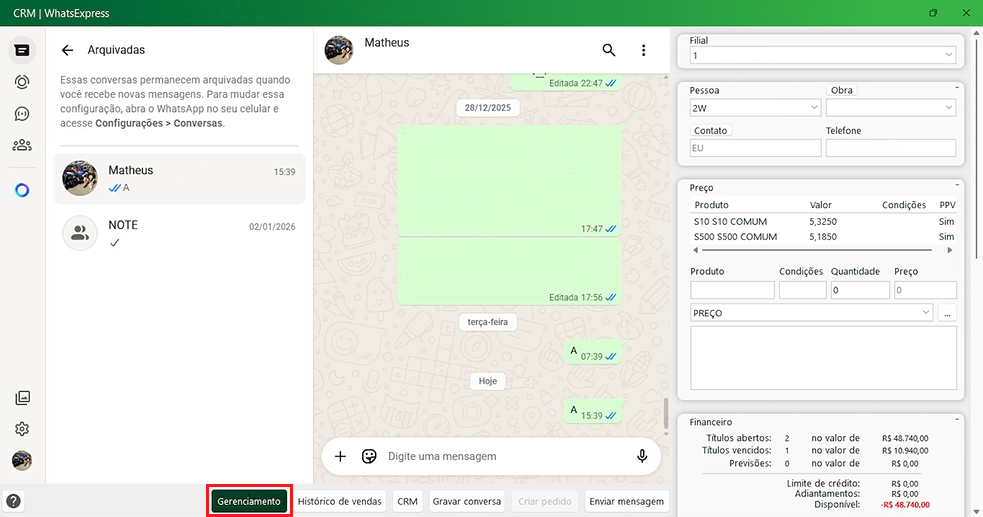This screenshot has height=517, width=983.
Task: Open the Channels icon in sidebar
Action: pos(22,114)
